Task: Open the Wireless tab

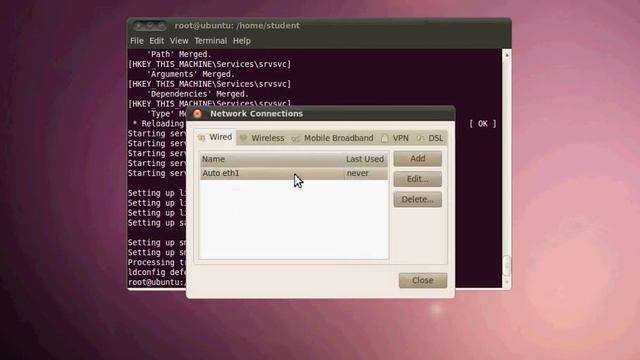Action: pos(262,138)
